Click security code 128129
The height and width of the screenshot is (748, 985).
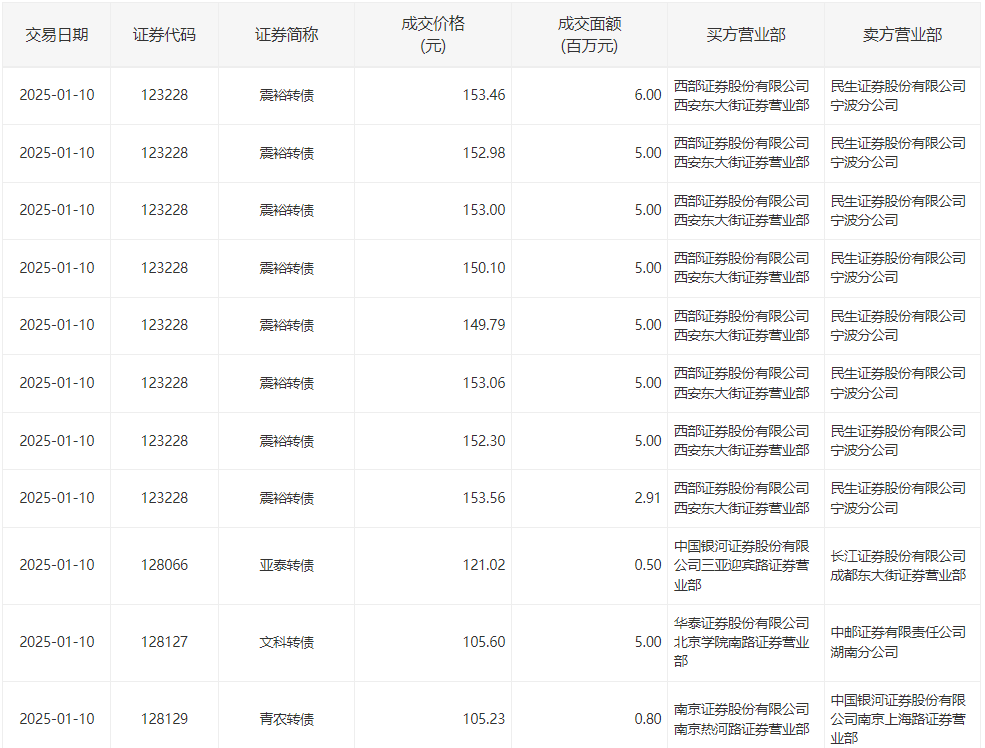pos(164,719)
